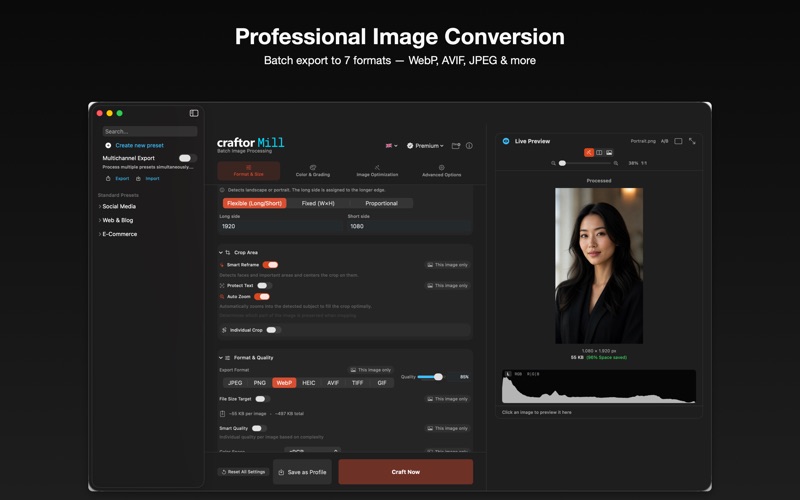Click the Long side input field
This screenshot has width=800, height=500.
[281, 227]
